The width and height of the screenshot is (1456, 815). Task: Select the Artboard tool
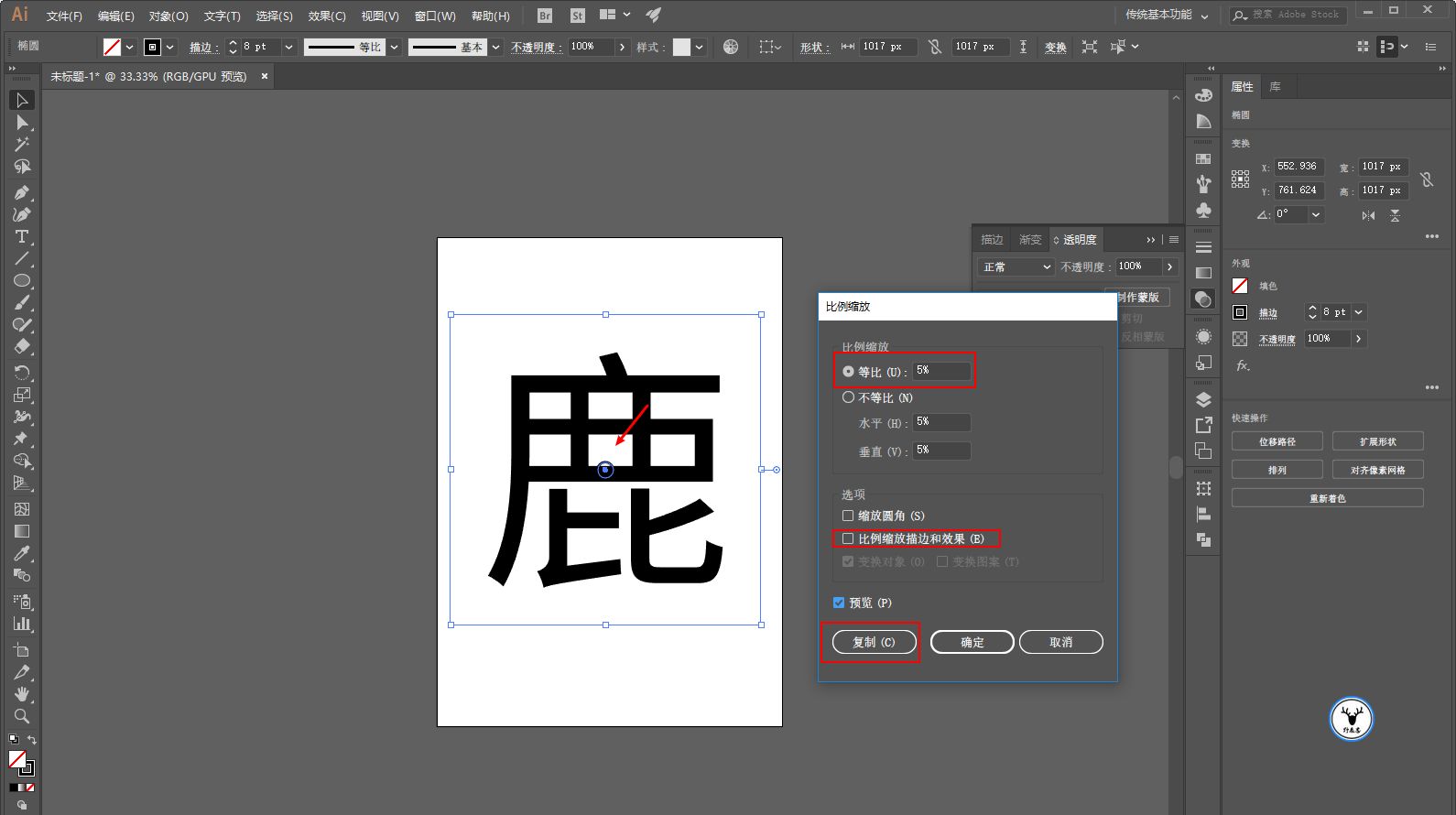point(22,650)
